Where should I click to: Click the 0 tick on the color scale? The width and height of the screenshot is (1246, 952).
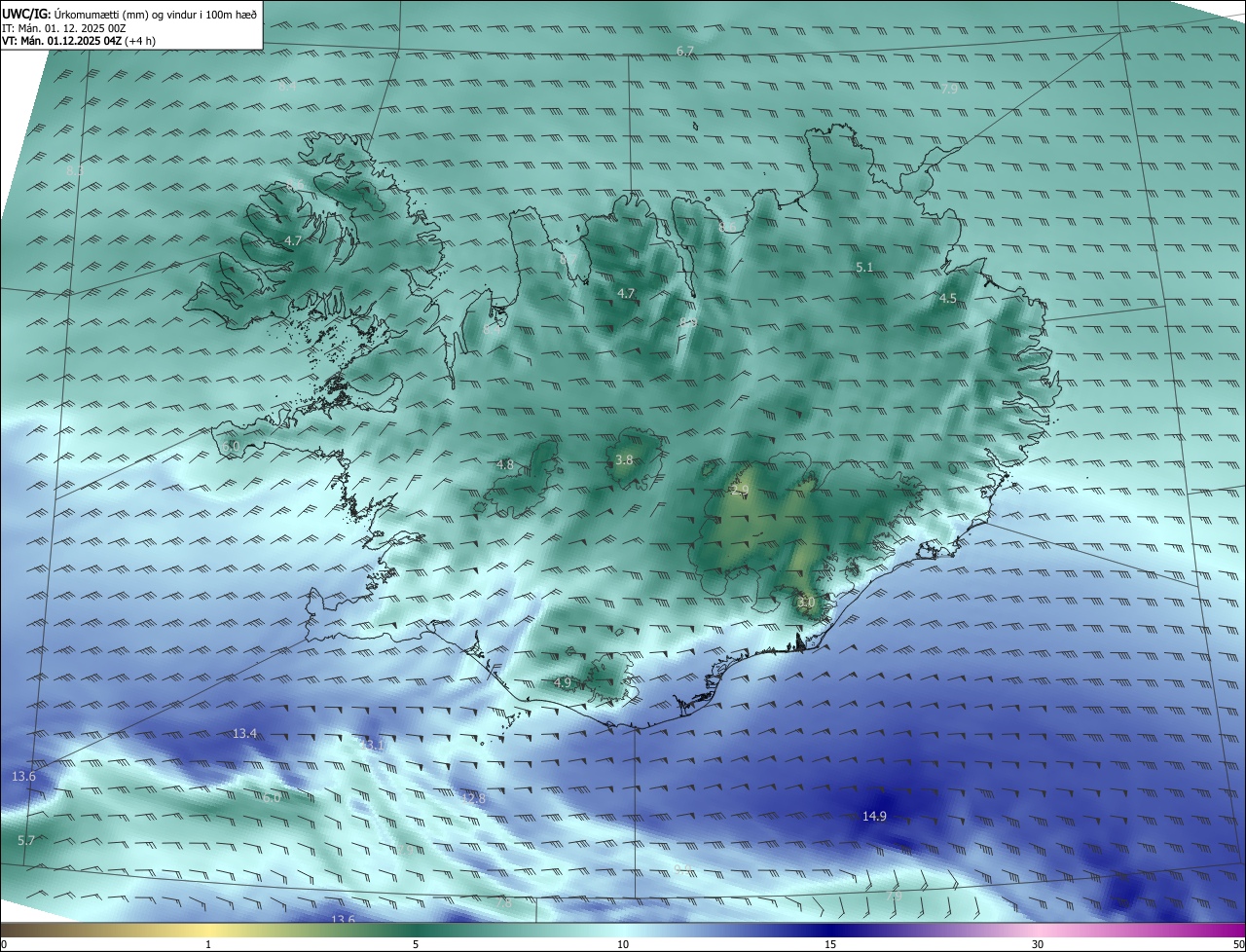(4, 944)
